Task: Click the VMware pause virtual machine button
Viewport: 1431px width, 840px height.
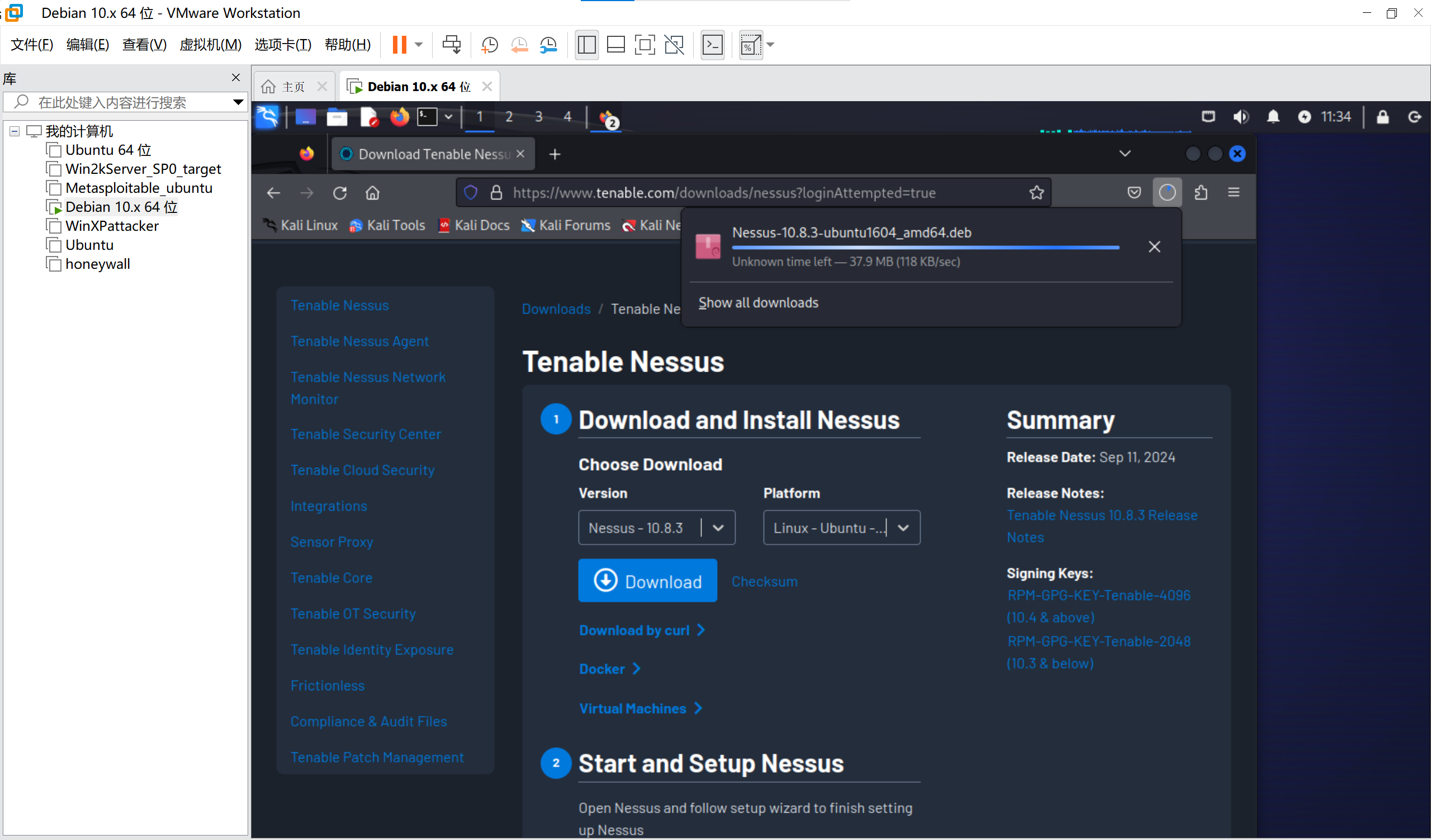Action: pos(399,45)
